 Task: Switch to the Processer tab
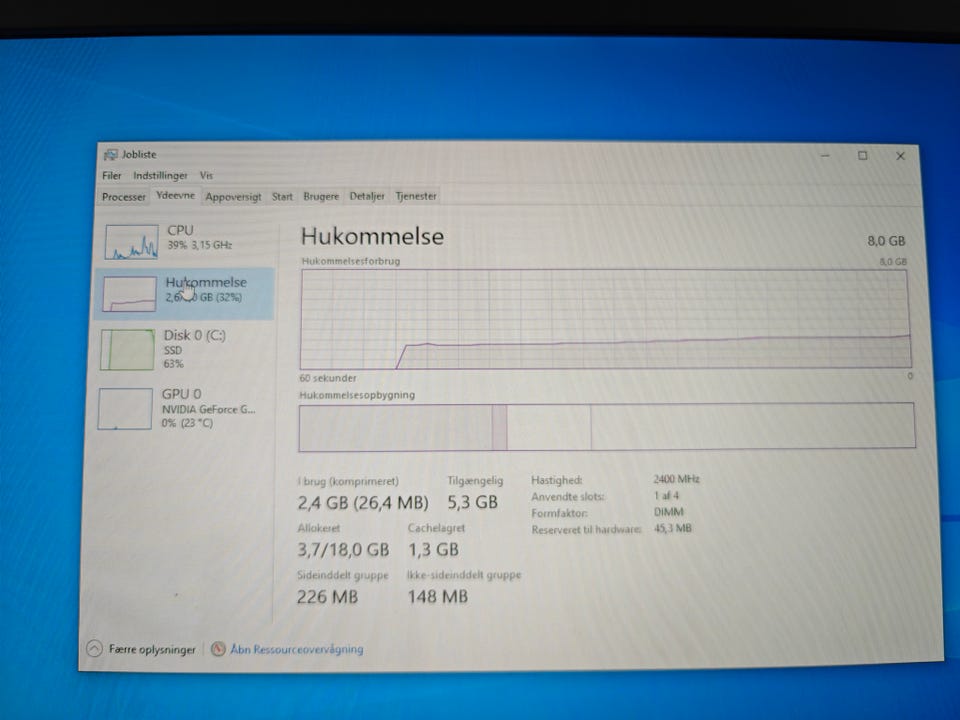point(124,197)
